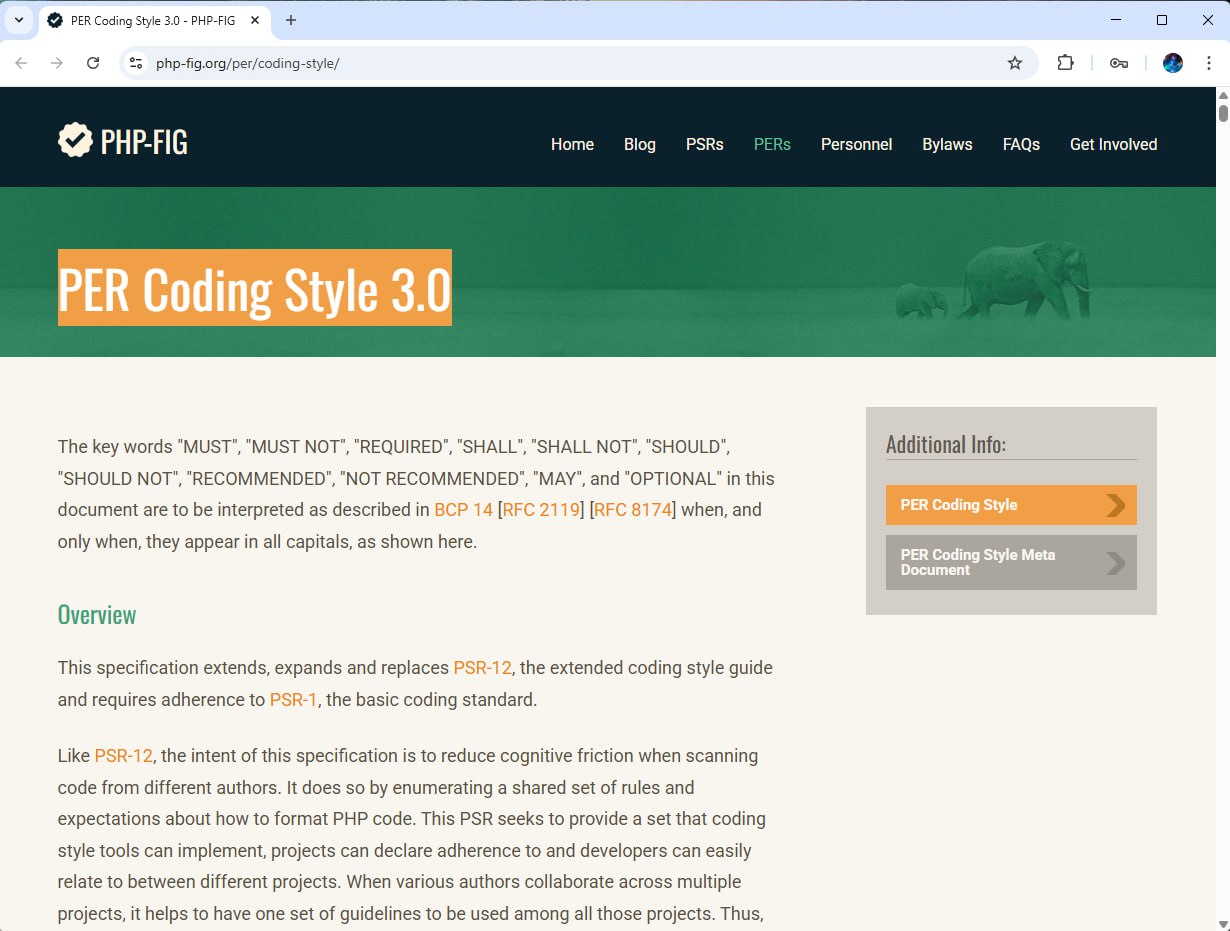
Task: Click chevron on PER Coding Style button
Action: (x=1116, y=505)
